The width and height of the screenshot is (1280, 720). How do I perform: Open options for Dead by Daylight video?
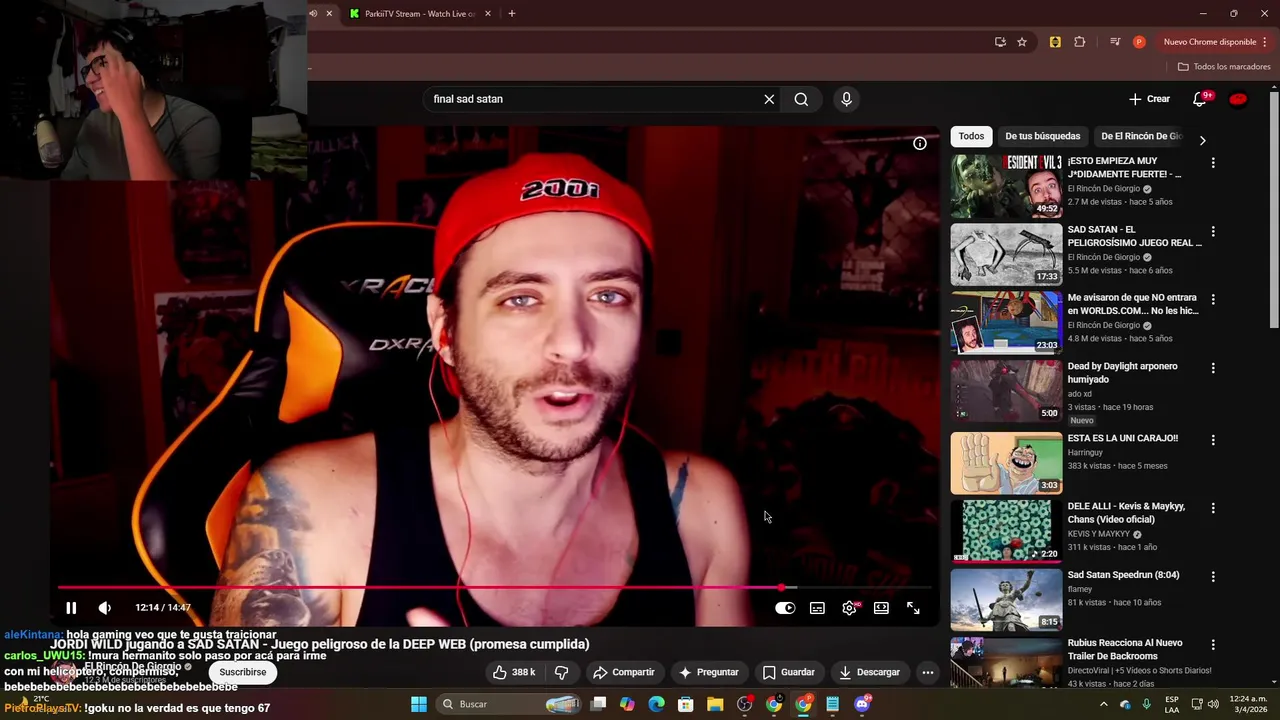[x=1213, y=368]
